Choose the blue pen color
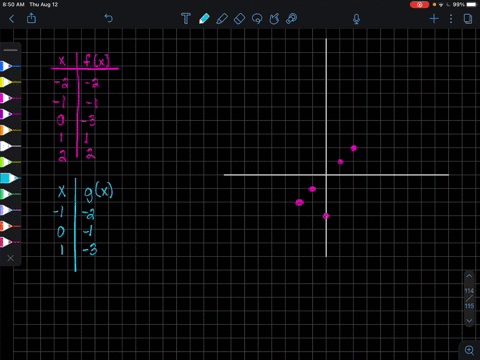Screen dimensions: 480x360 click(x=10, y=66)
